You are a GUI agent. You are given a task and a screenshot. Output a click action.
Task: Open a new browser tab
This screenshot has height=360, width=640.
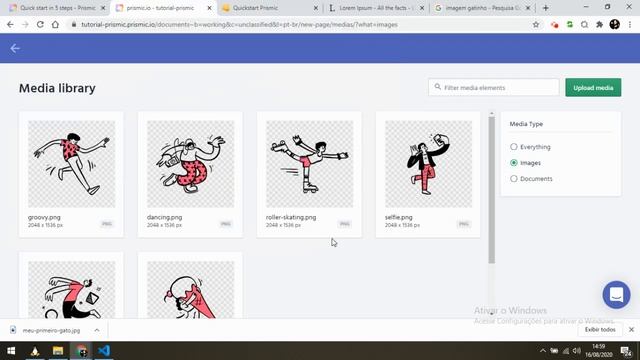[x=546, y=8]
